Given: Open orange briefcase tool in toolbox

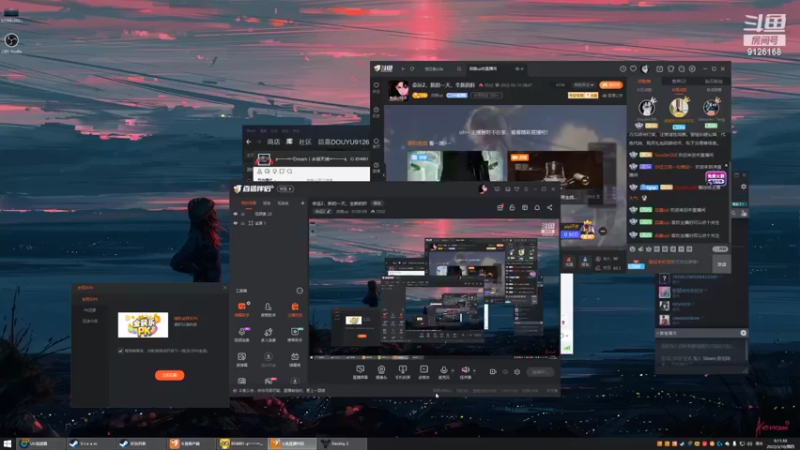Looking at the screenshot, I should 295,309.
